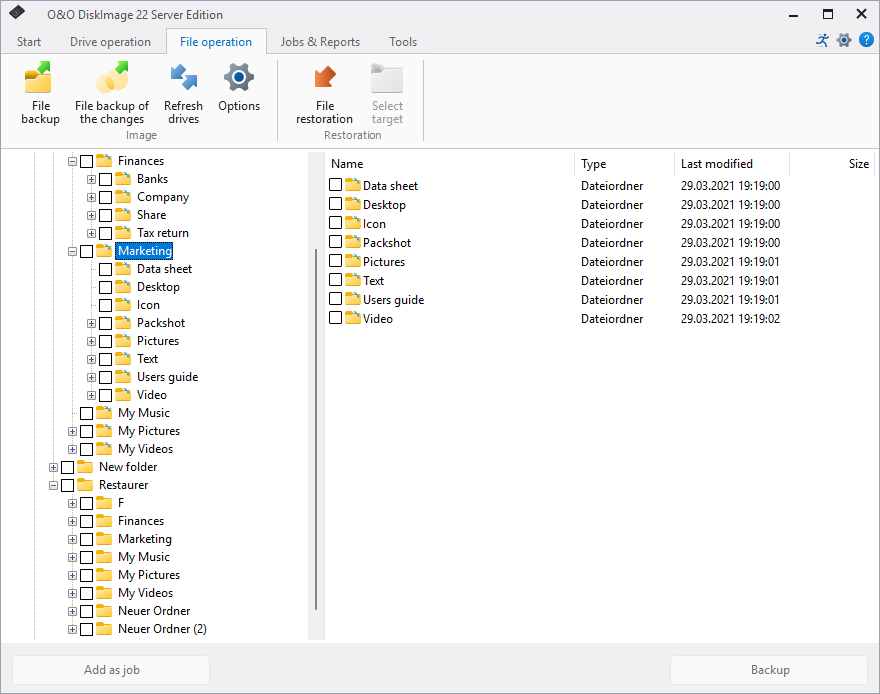The image size is (880, 694).
Task: Click the Refresh drives icon
Action: pyautogui.click(x=183, y=78)
